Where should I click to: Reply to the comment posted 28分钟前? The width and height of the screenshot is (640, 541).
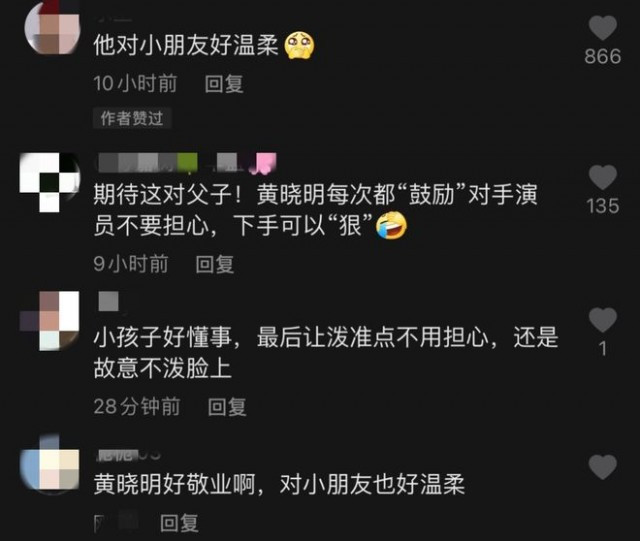pyautogui.click(x=227, y=407)
